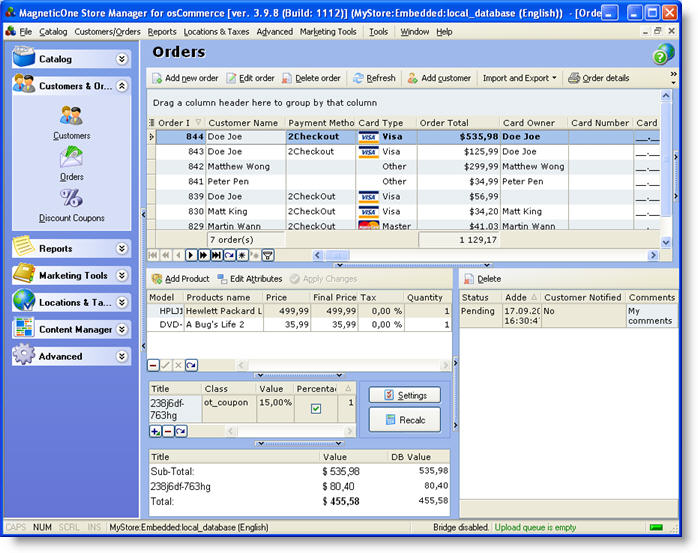
Task: Click orders grid scroll right arrow
Action: coord(653,255)
